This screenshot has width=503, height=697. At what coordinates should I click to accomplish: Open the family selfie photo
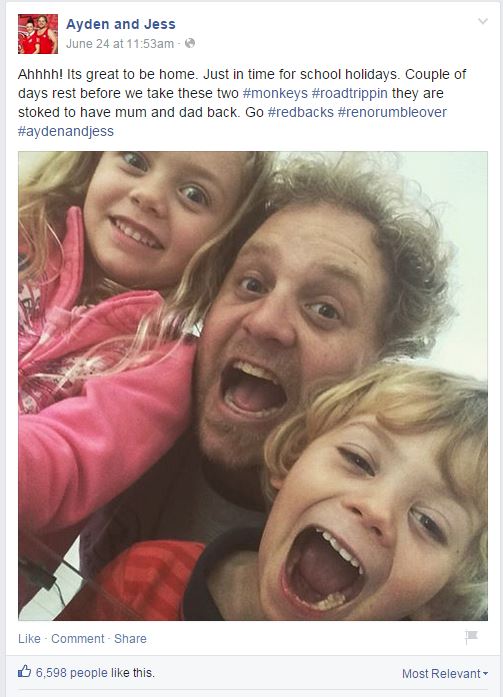(x=253, y=386)
